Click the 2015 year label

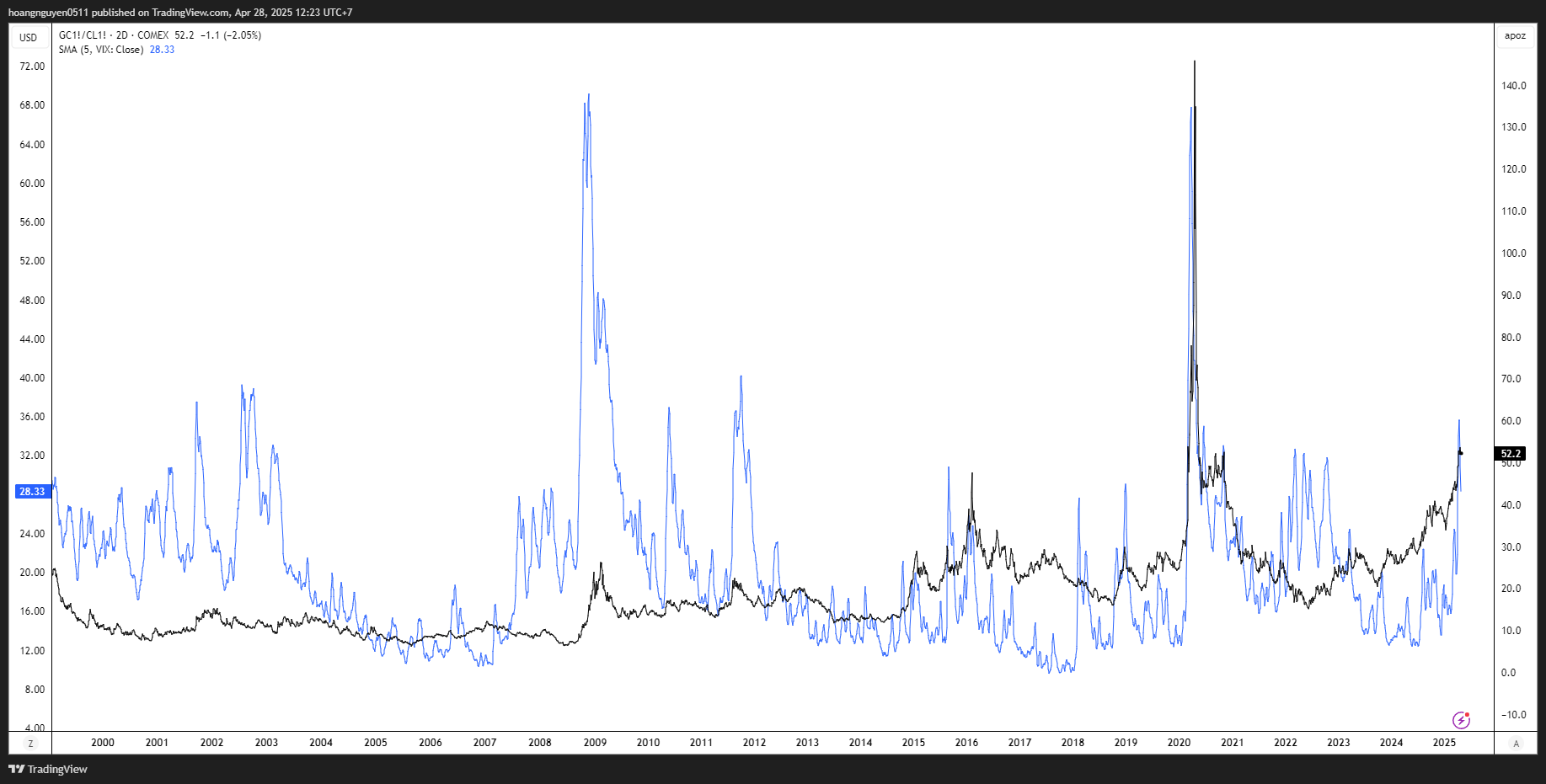pyautogui.click(x=913, y=743)
